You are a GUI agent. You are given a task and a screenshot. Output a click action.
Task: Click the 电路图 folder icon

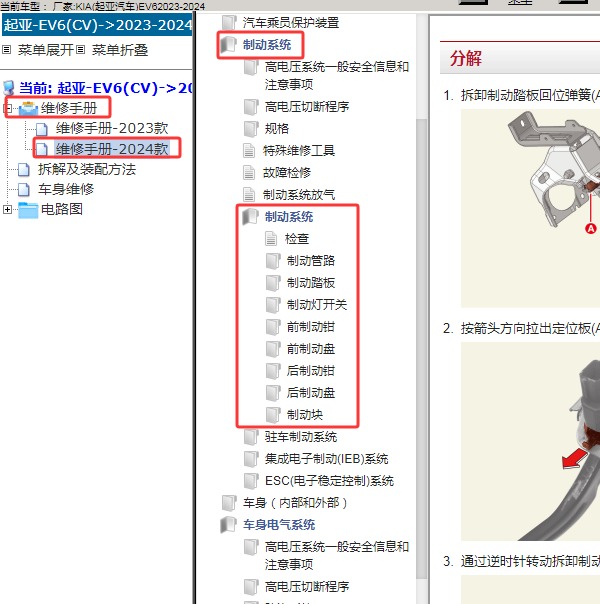coord(28,210)
